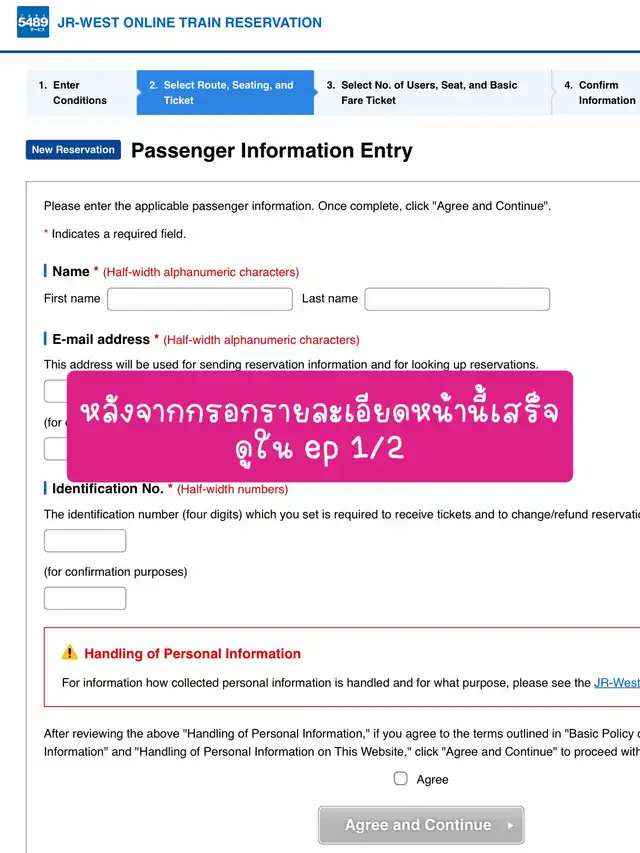Open the JR-West Online Train Reservation title

click(189, 23)
